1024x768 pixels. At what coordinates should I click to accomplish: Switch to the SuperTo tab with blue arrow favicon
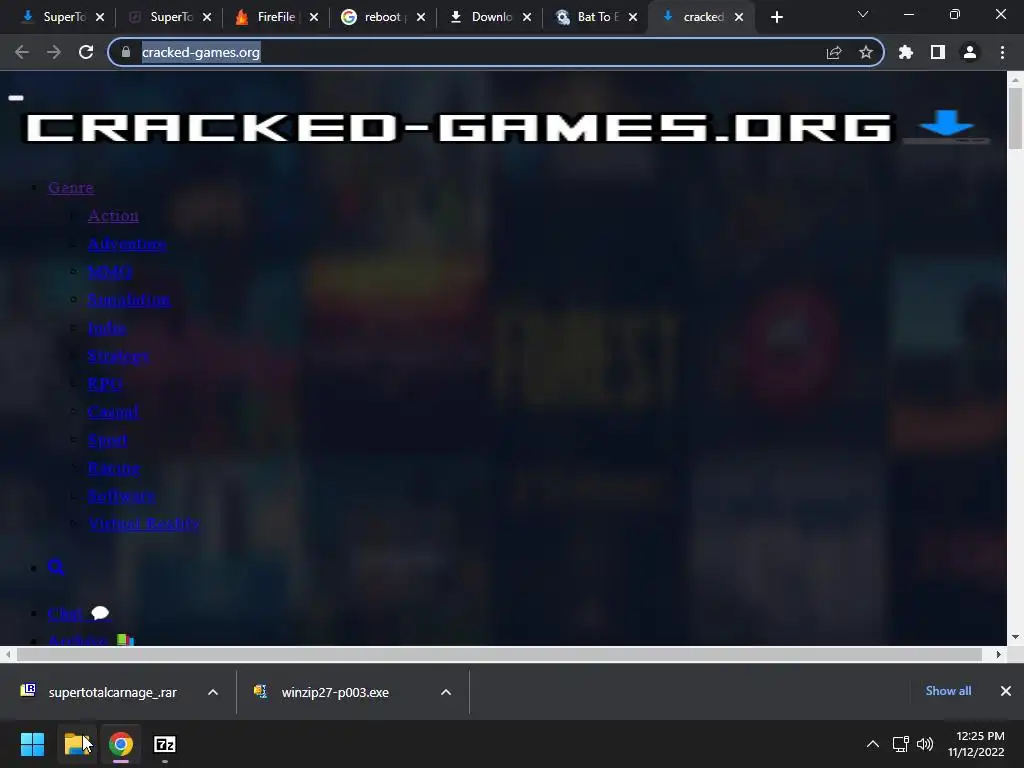pos(64,17)
